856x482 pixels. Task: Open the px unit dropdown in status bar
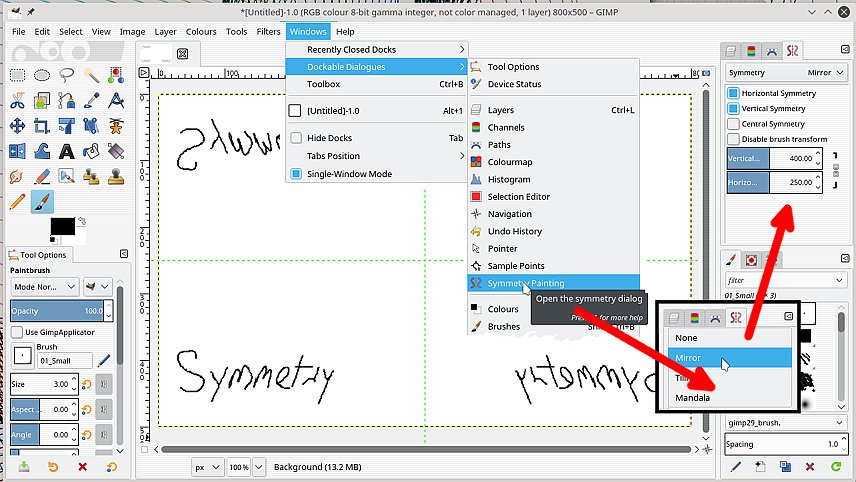(207, 467)
